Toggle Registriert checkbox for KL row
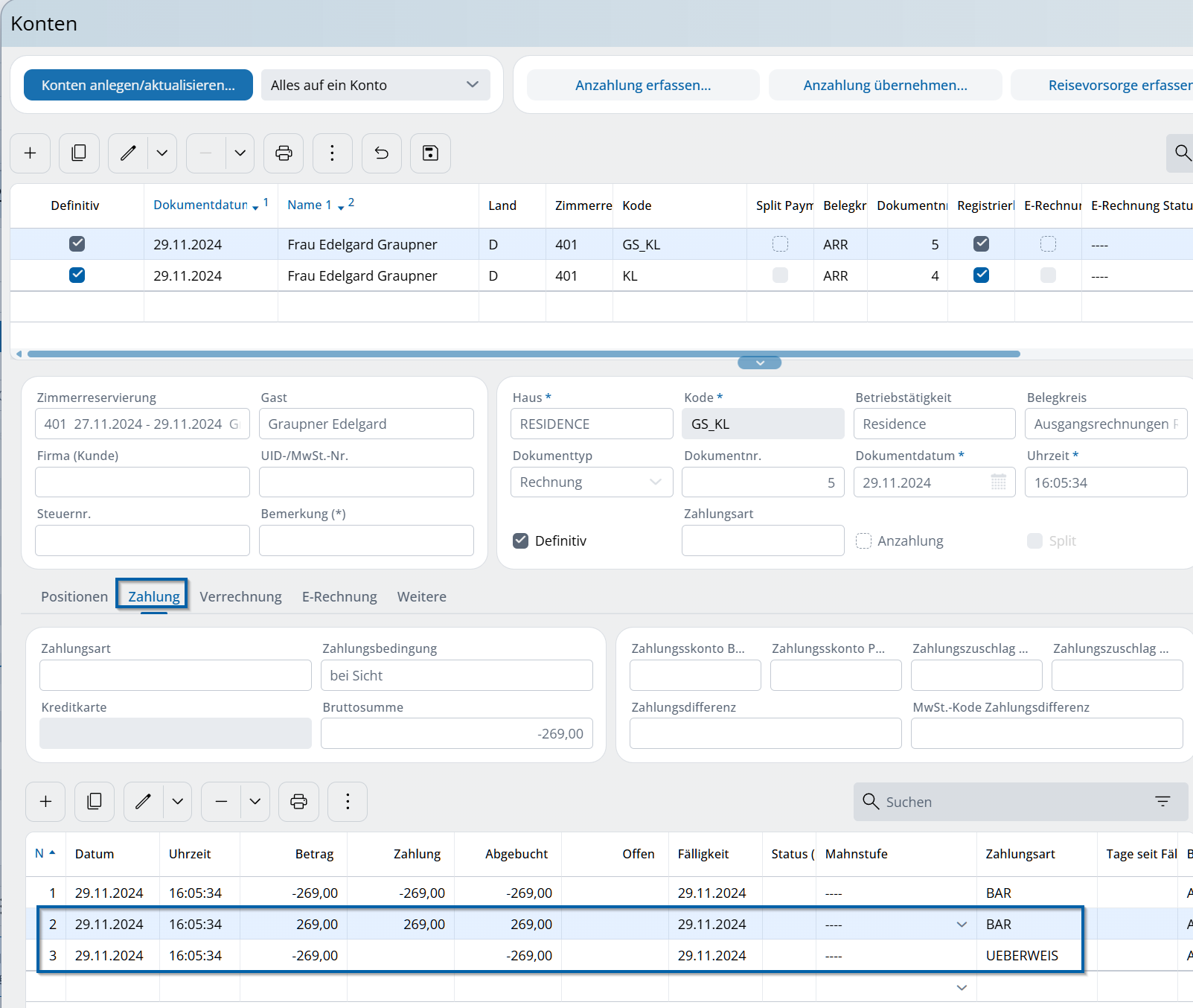This screenshot has width=1193, height=1008. point(981,275)
